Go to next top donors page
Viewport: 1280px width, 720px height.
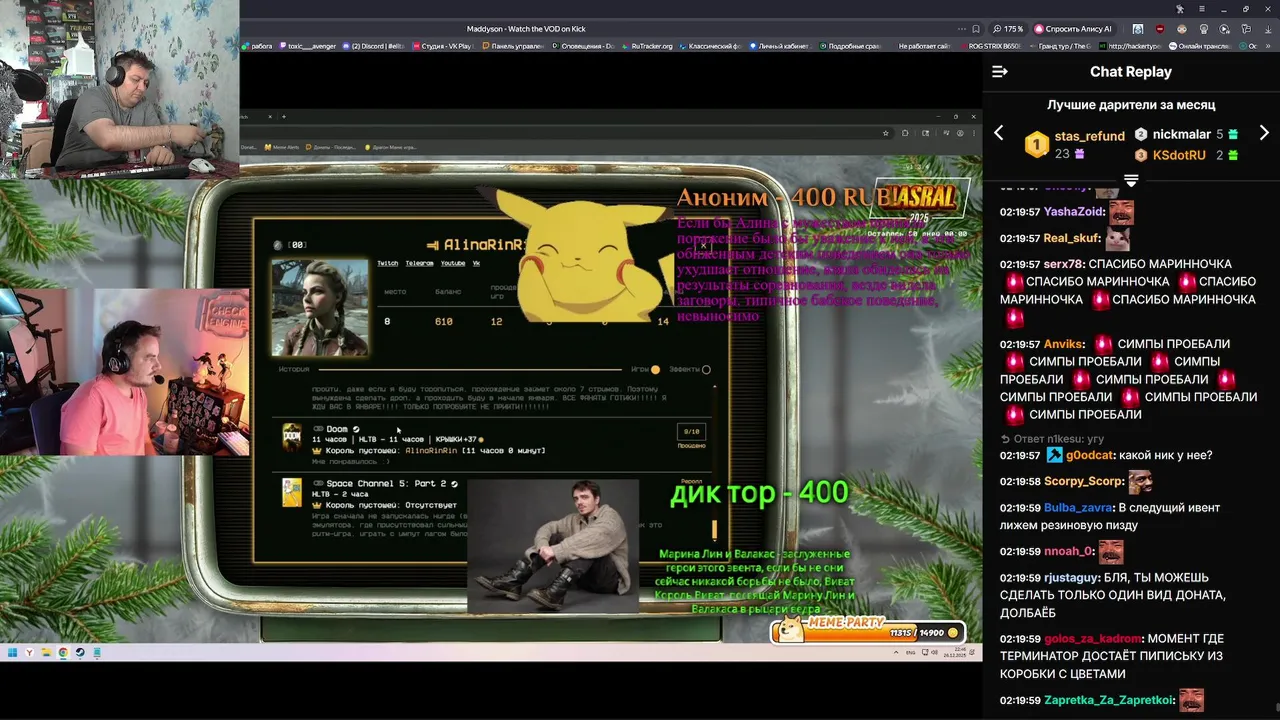pos(1264,133)
